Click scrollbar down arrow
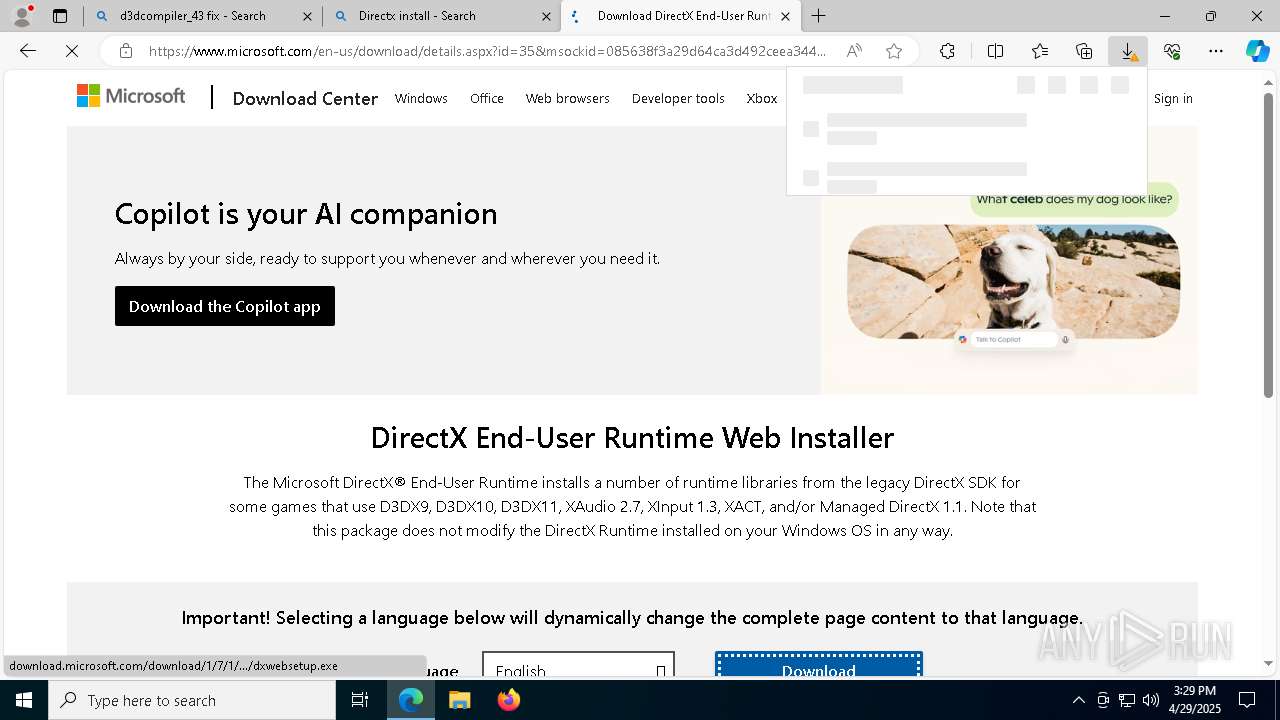This screenshot has height=720, width=1280. [1268, 663]
